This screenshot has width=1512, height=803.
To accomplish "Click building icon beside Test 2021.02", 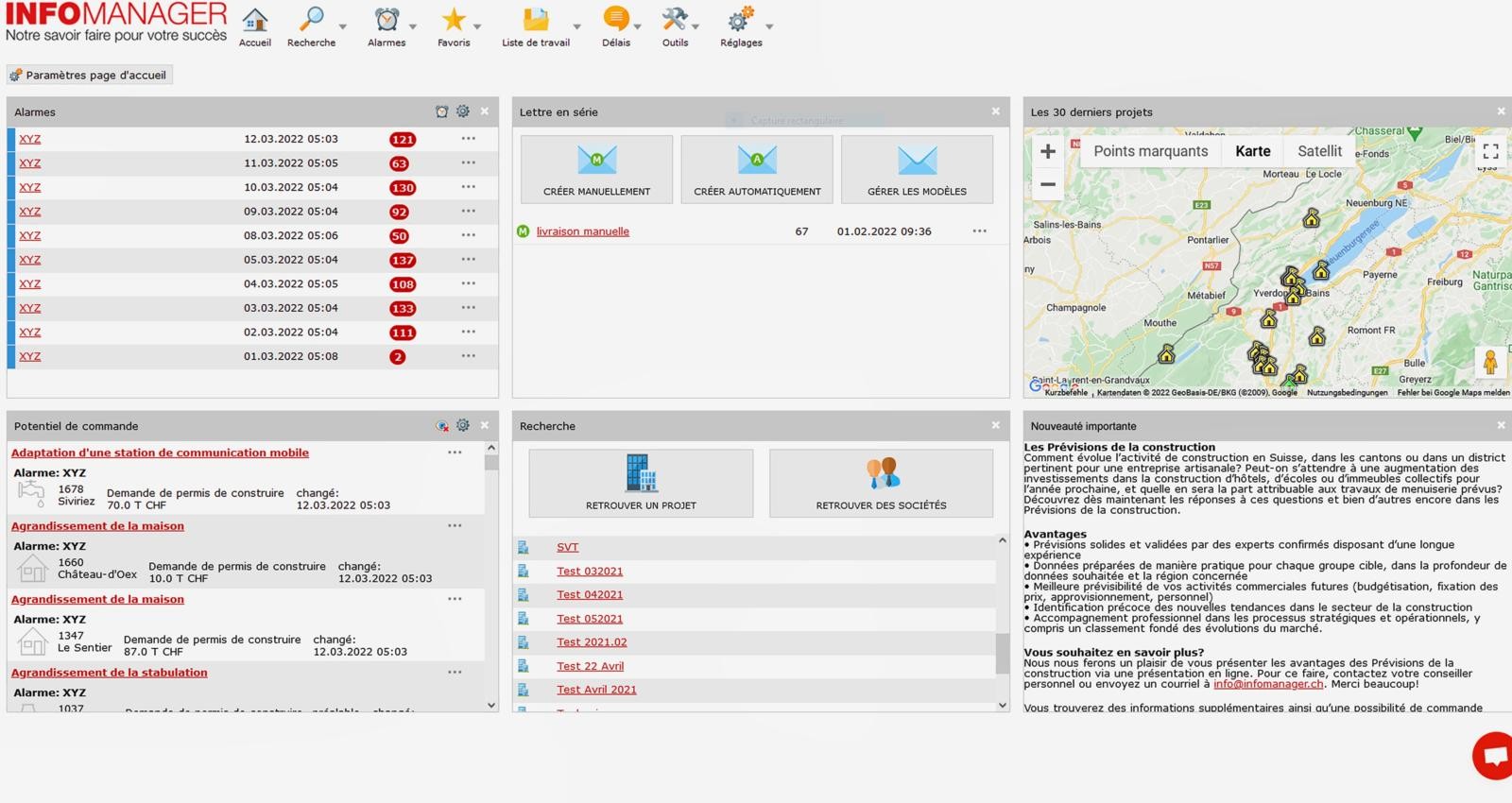I will click(x=523, y=642).
